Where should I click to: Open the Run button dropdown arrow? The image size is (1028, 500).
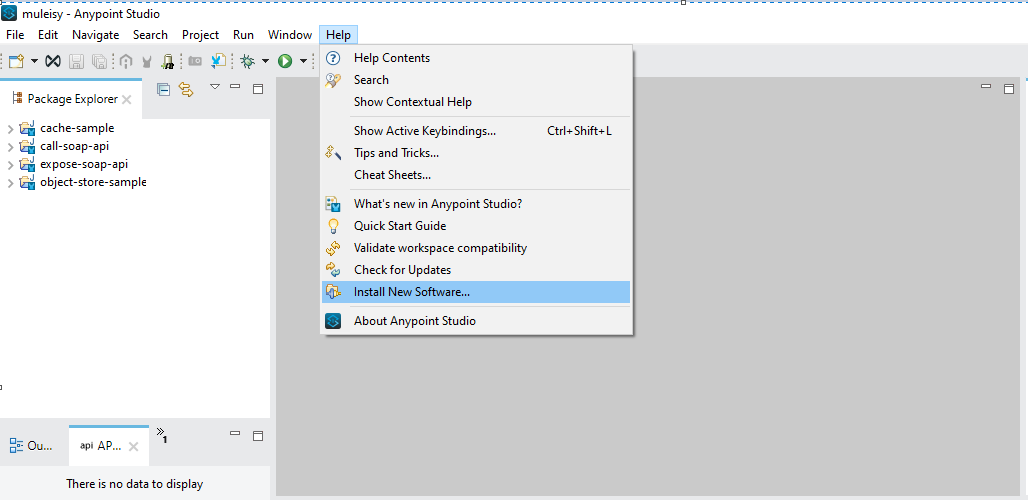click(x=303, y=61)
